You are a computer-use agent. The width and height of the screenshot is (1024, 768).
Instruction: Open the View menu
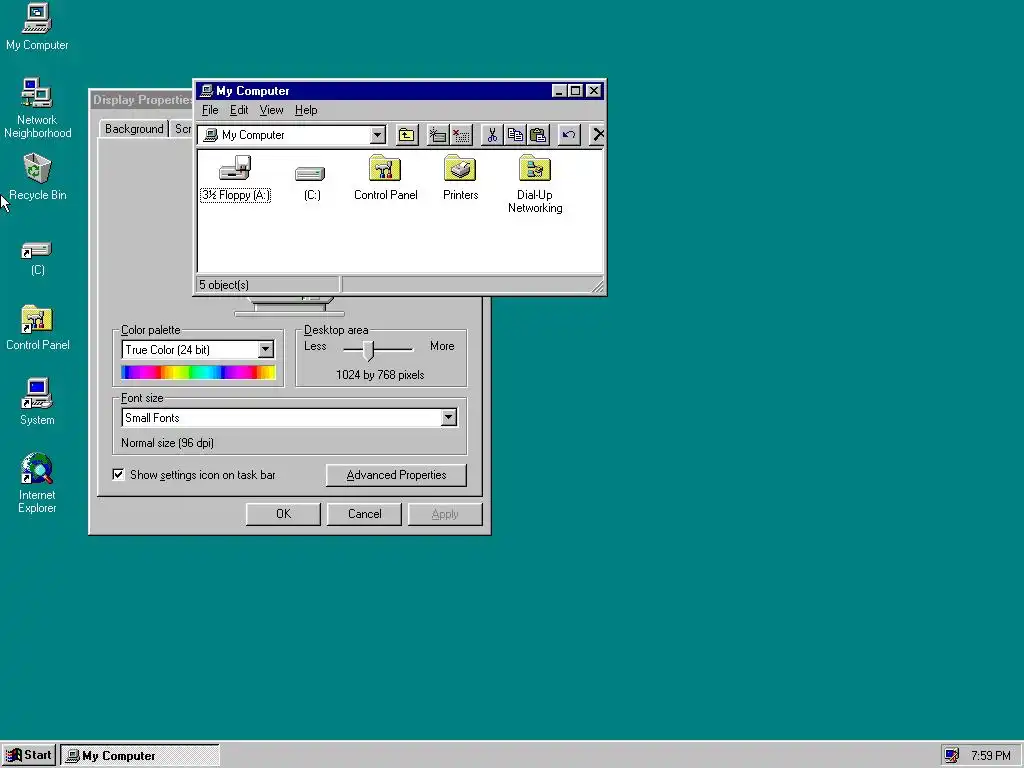[x=271, y=110]
